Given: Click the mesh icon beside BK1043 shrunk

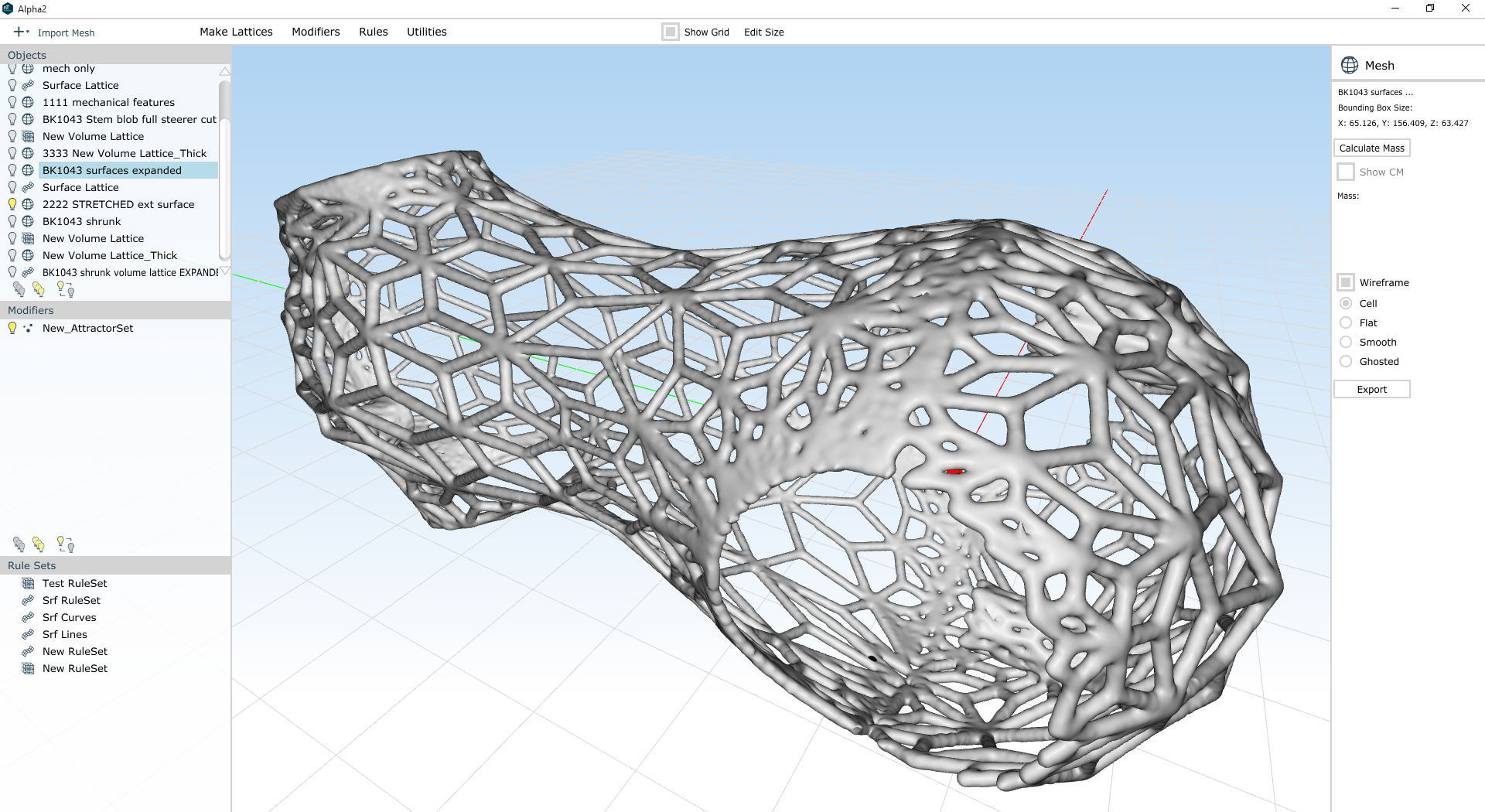Looking at the screenshot, I should [x=28, y=221].
